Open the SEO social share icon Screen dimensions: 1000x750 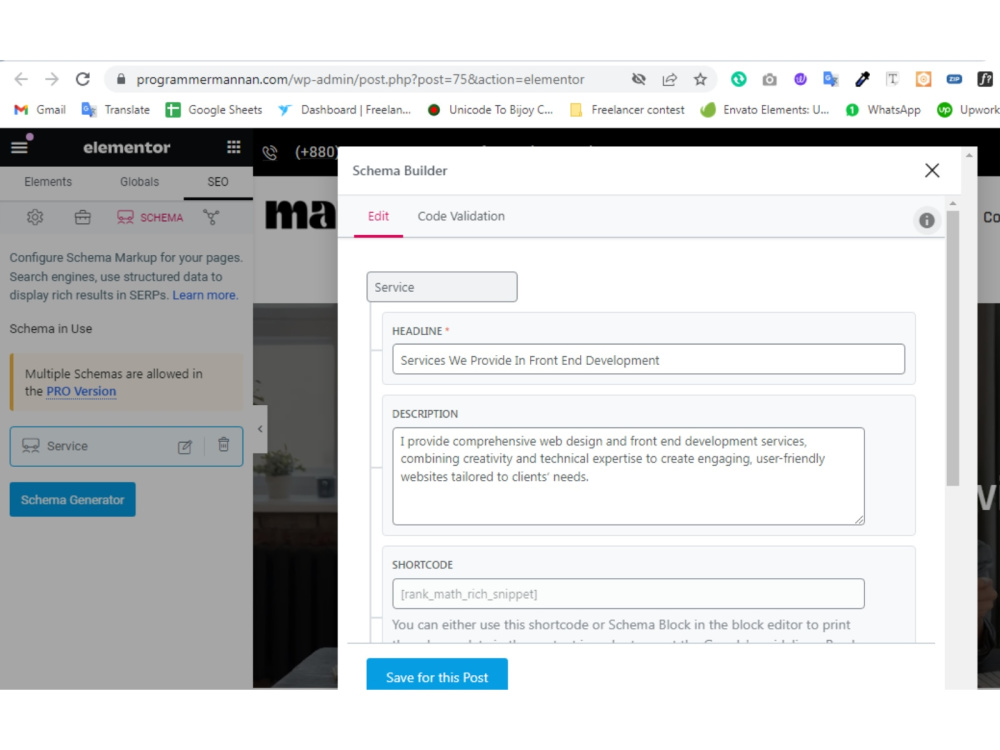point(211,217)
